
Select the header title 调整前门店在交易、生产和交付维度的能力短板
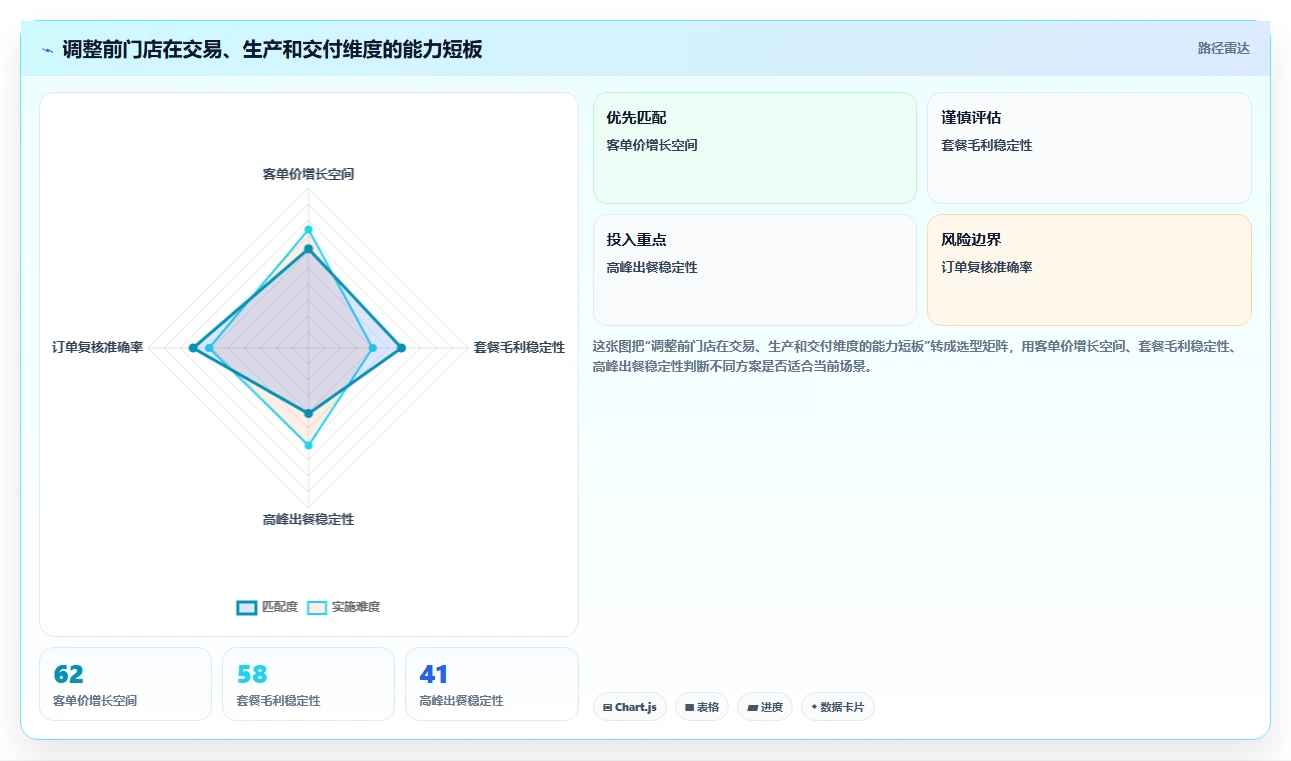point(272,49)
